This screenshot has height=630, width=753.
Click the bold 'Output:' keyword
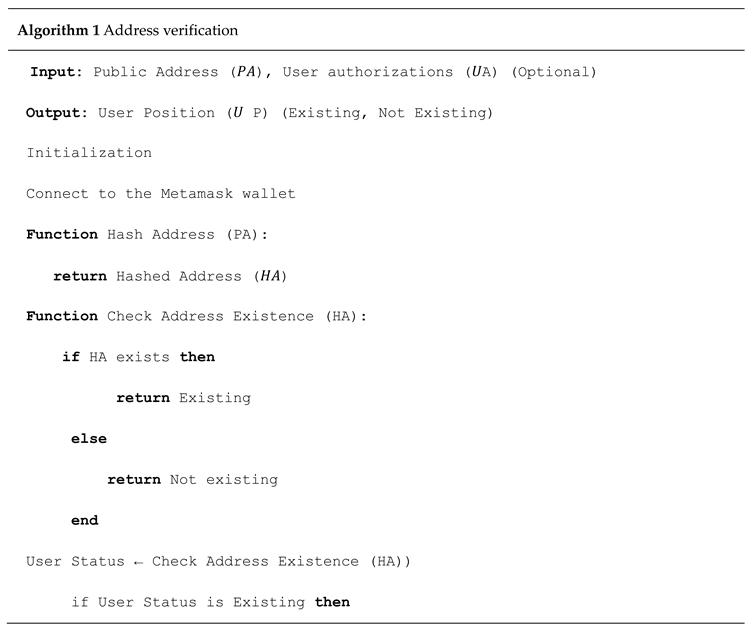[x=57, y=113]
